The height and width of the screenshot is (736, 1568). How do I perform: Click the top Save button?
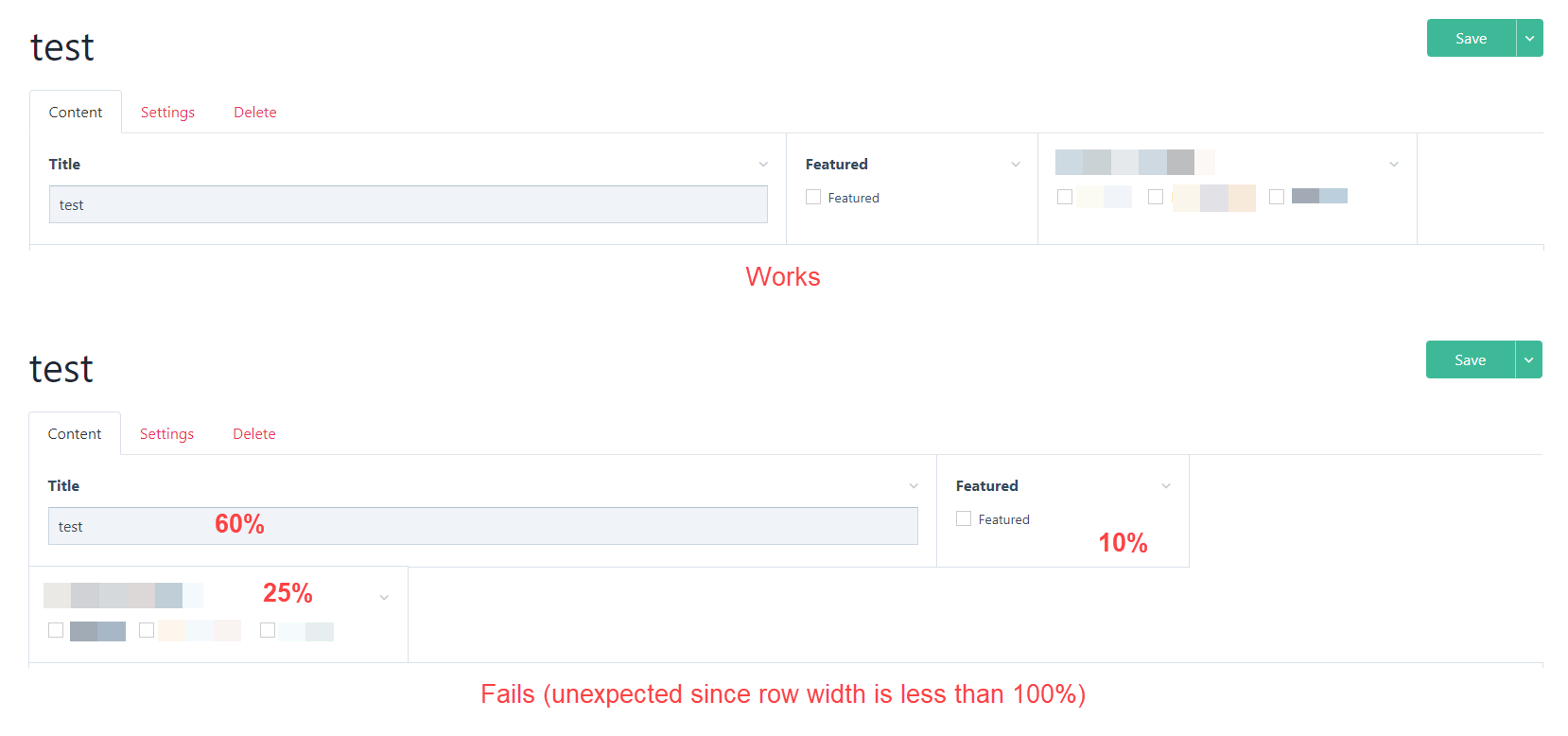tap(1471, 38)
